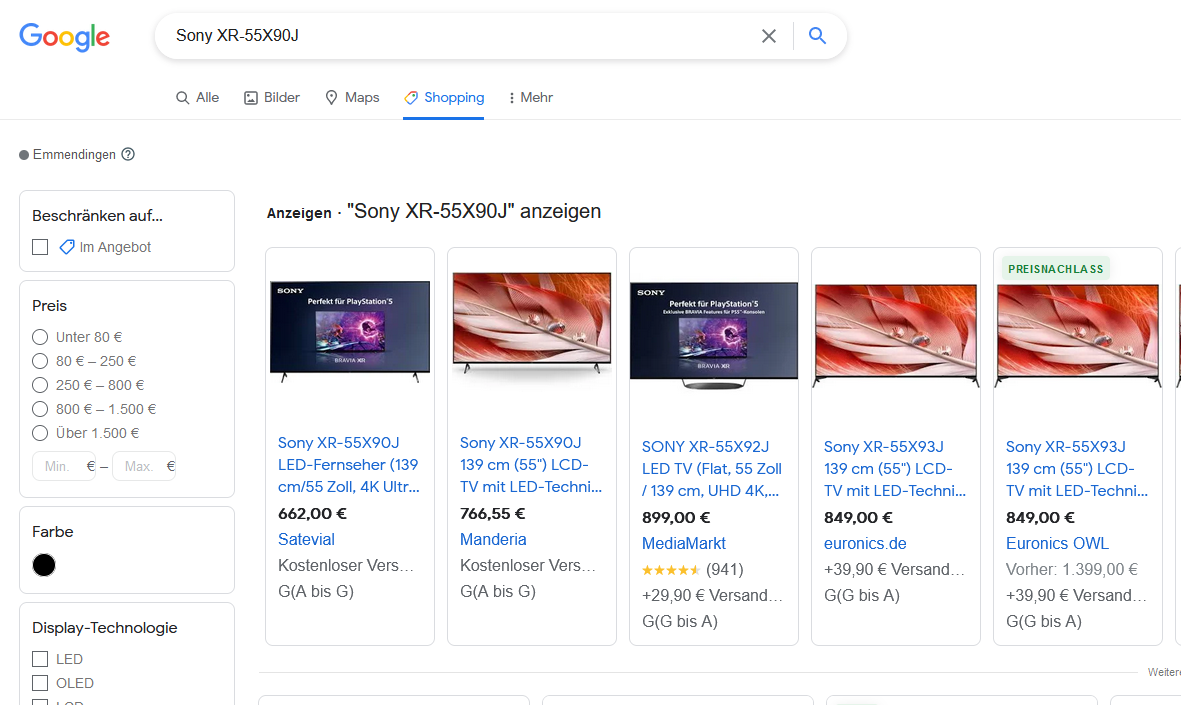This screenshot has width=1181, height=705.
Task: Select the Shopping tab
Action: point(444,97)
